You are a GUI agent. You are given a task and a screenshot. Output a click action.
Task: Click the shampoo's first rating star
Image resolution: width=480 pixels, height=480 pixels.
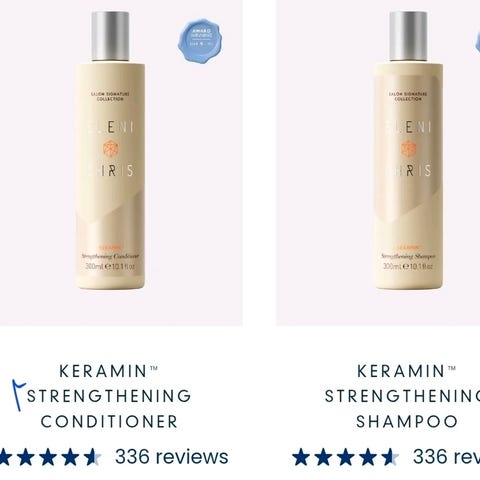pos(301,457)
